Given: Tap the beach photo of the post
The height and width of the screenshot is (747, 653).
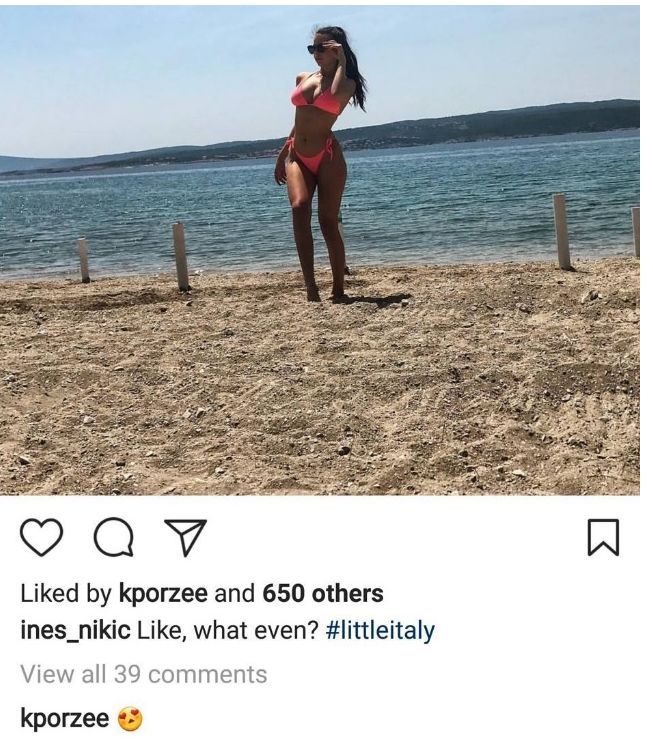Looking at the screenshot, I should coord(320,250).
